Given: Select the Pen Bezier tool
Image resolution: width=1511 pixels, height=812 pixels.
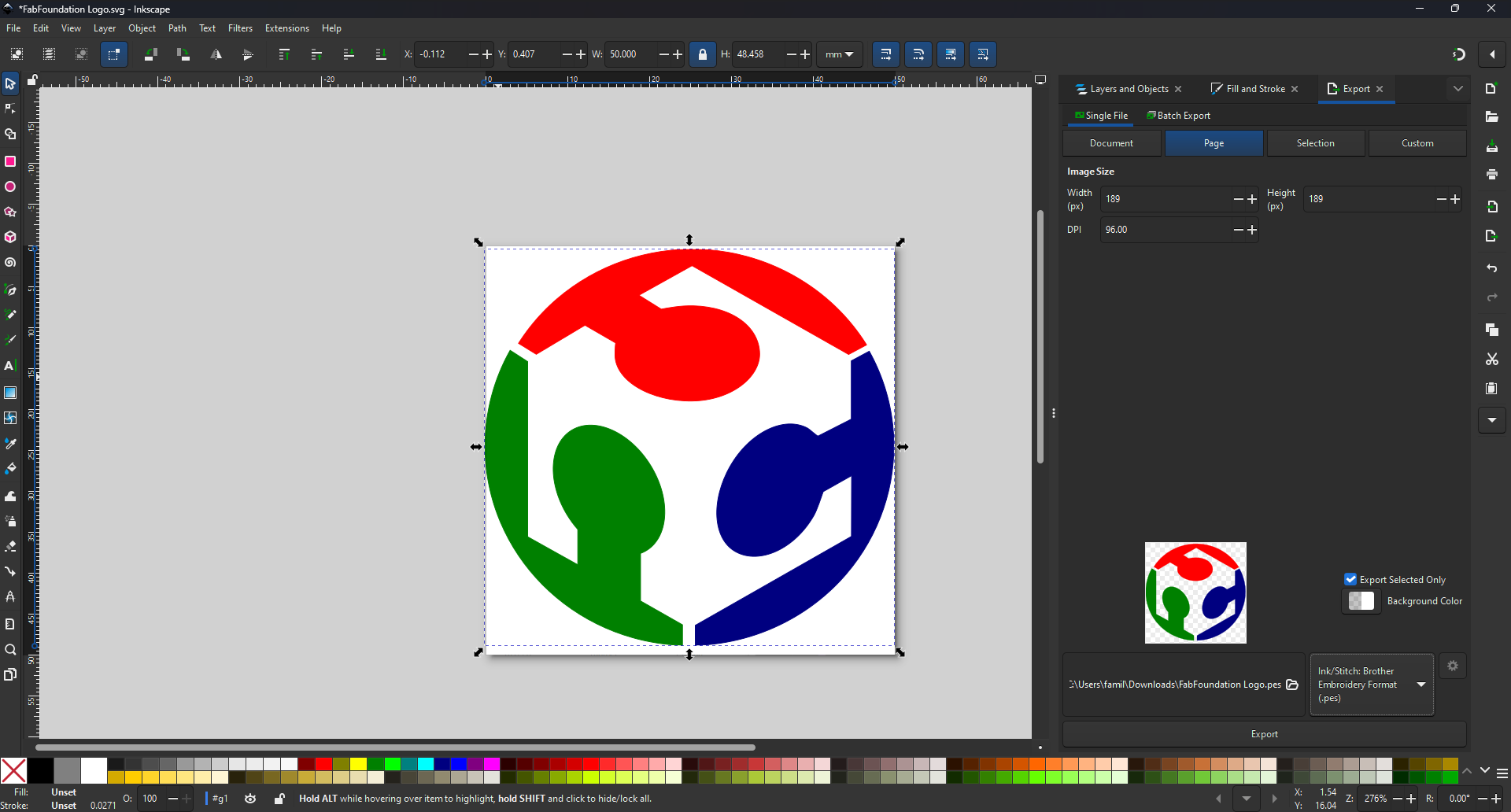Looking at the screenshot, I should [x=10, y=290].
